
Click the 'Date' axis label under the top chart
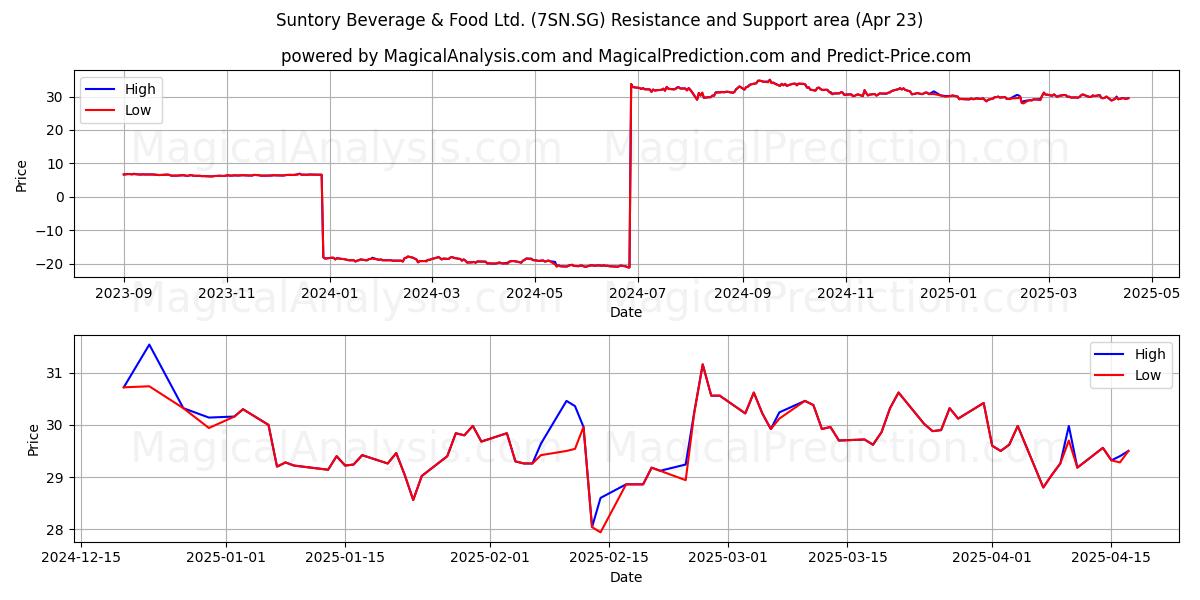pyautogui.click(x=626, y=312)
